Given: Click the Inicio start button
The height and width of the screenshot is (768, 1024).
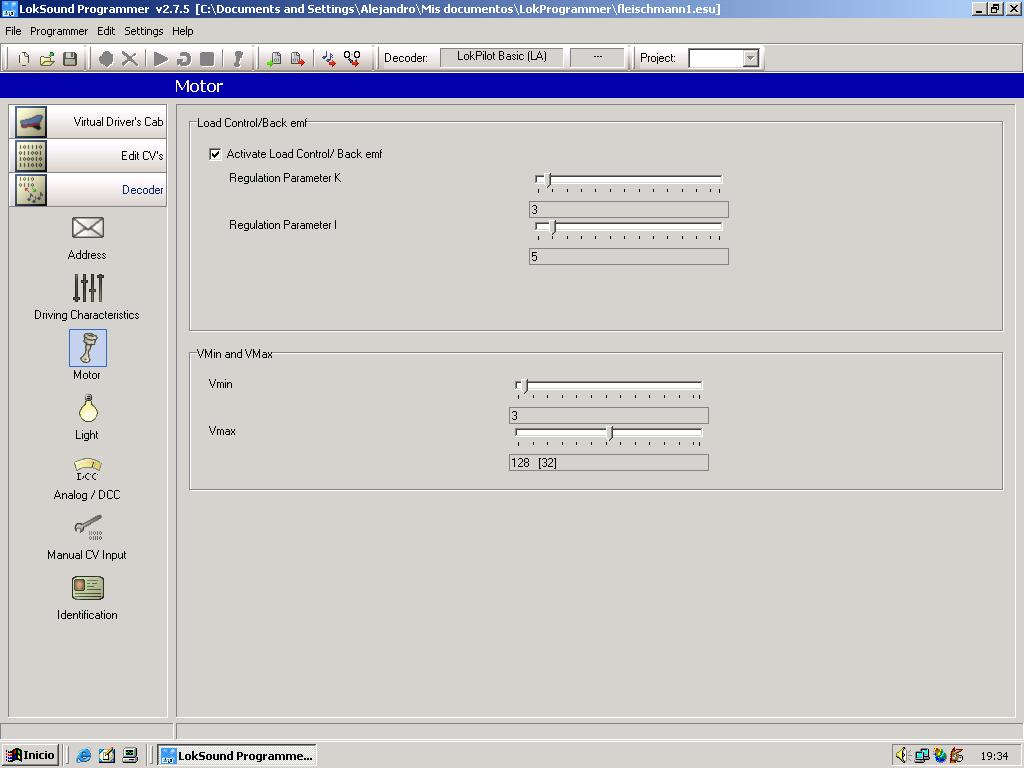Looking at the screenshot, I should coord(30,755).
